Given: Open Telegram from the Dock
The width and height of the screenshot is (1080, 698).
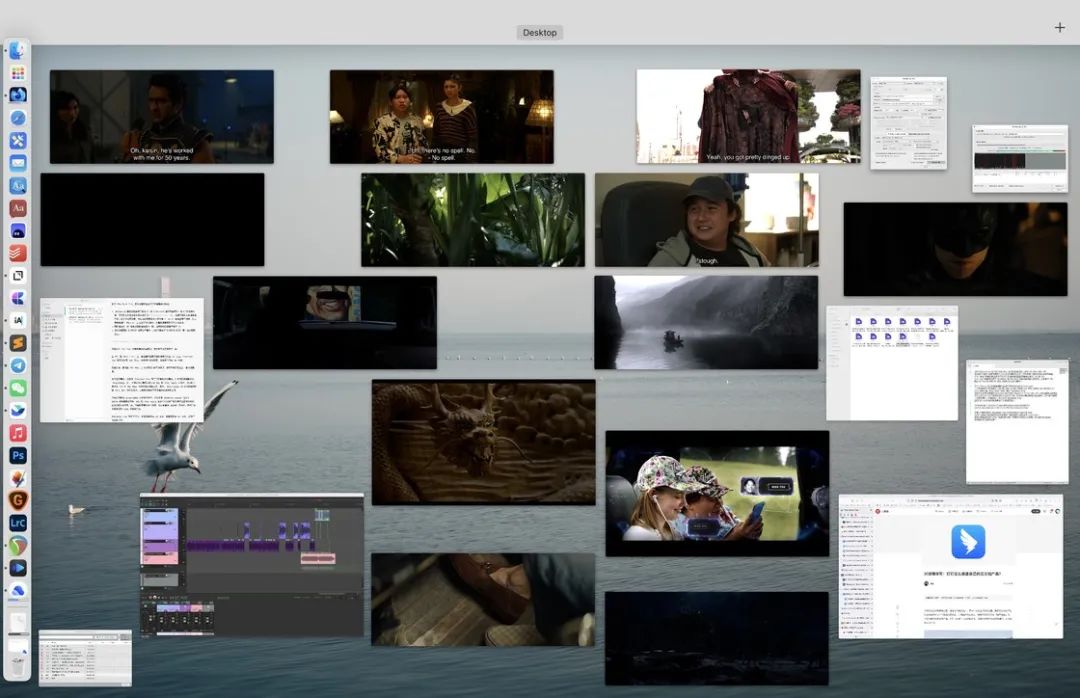Looking at the screenshot, I should (x=18, y=365).
